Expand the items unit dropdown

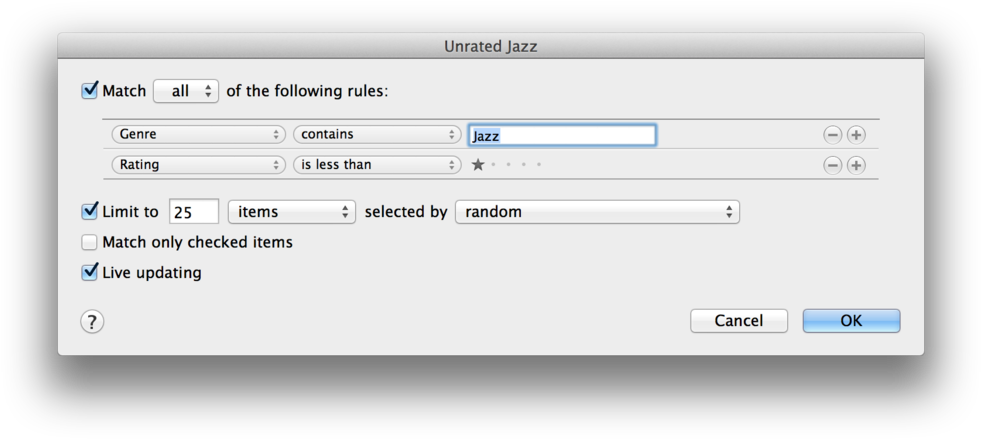291,212
